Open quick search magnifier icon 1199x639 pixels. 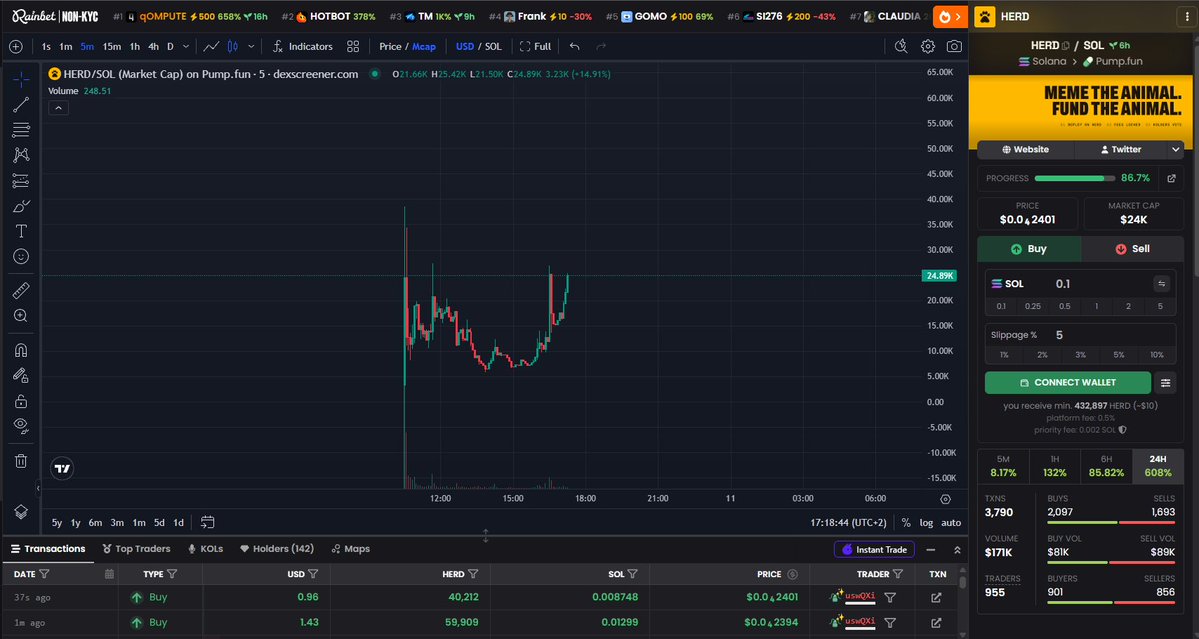(902, 47)
